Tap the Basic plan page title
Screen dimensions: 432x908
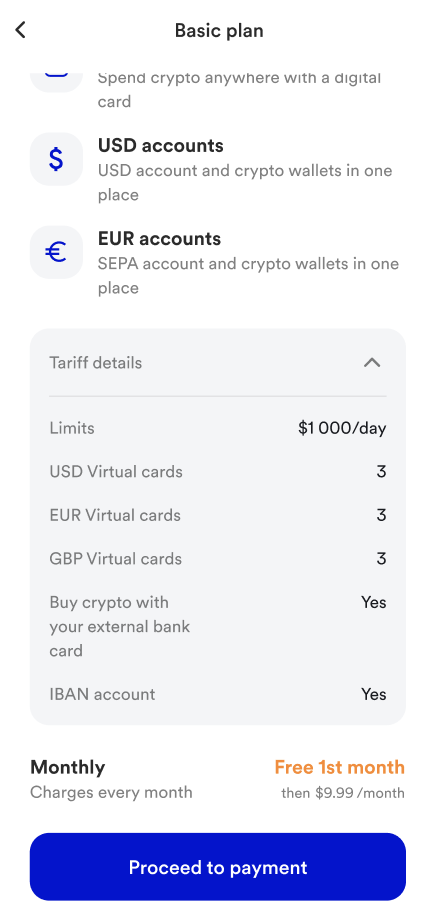[219, 30]
